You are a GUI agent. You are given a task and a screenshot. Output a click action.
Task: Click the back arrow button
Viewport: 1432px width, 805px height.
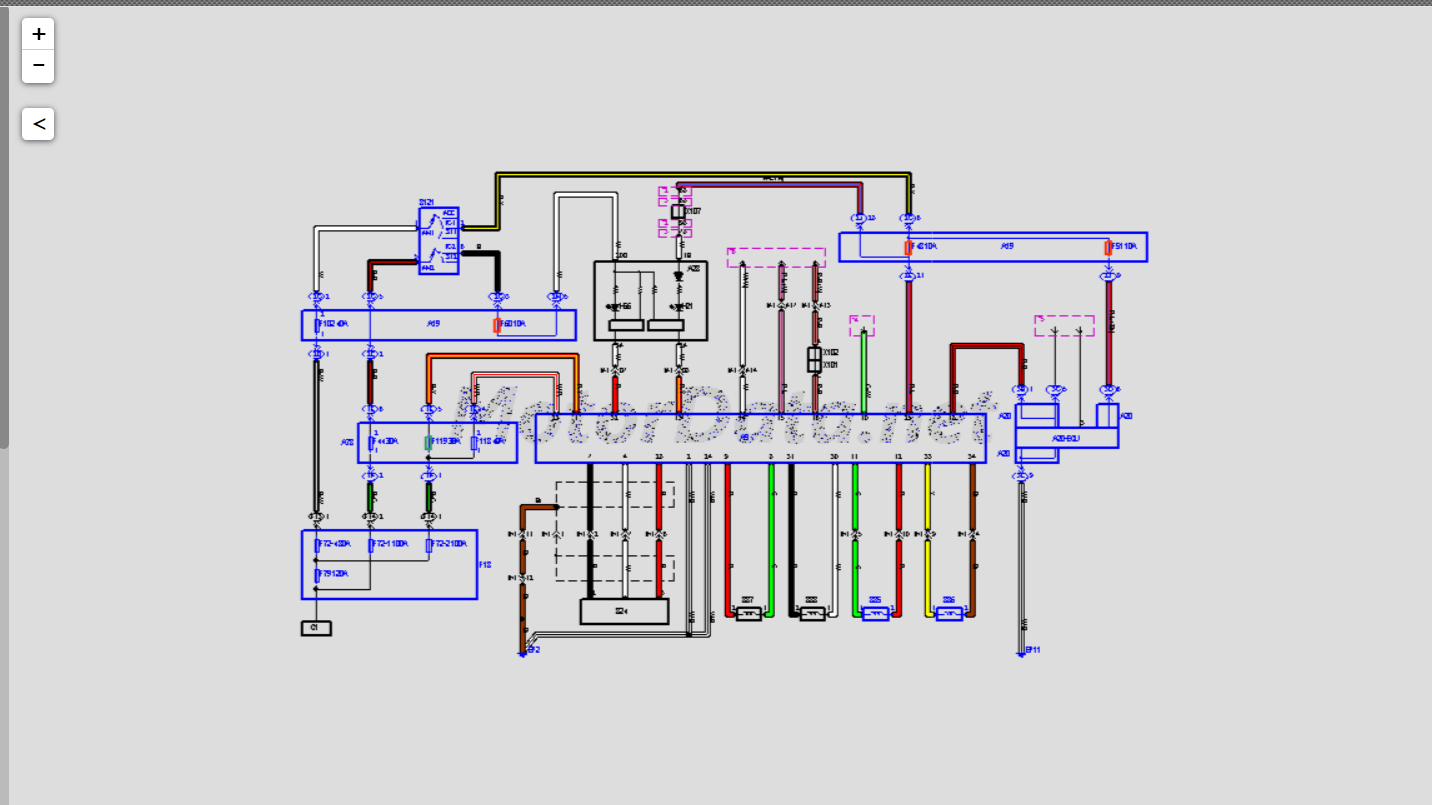(38, 124)
